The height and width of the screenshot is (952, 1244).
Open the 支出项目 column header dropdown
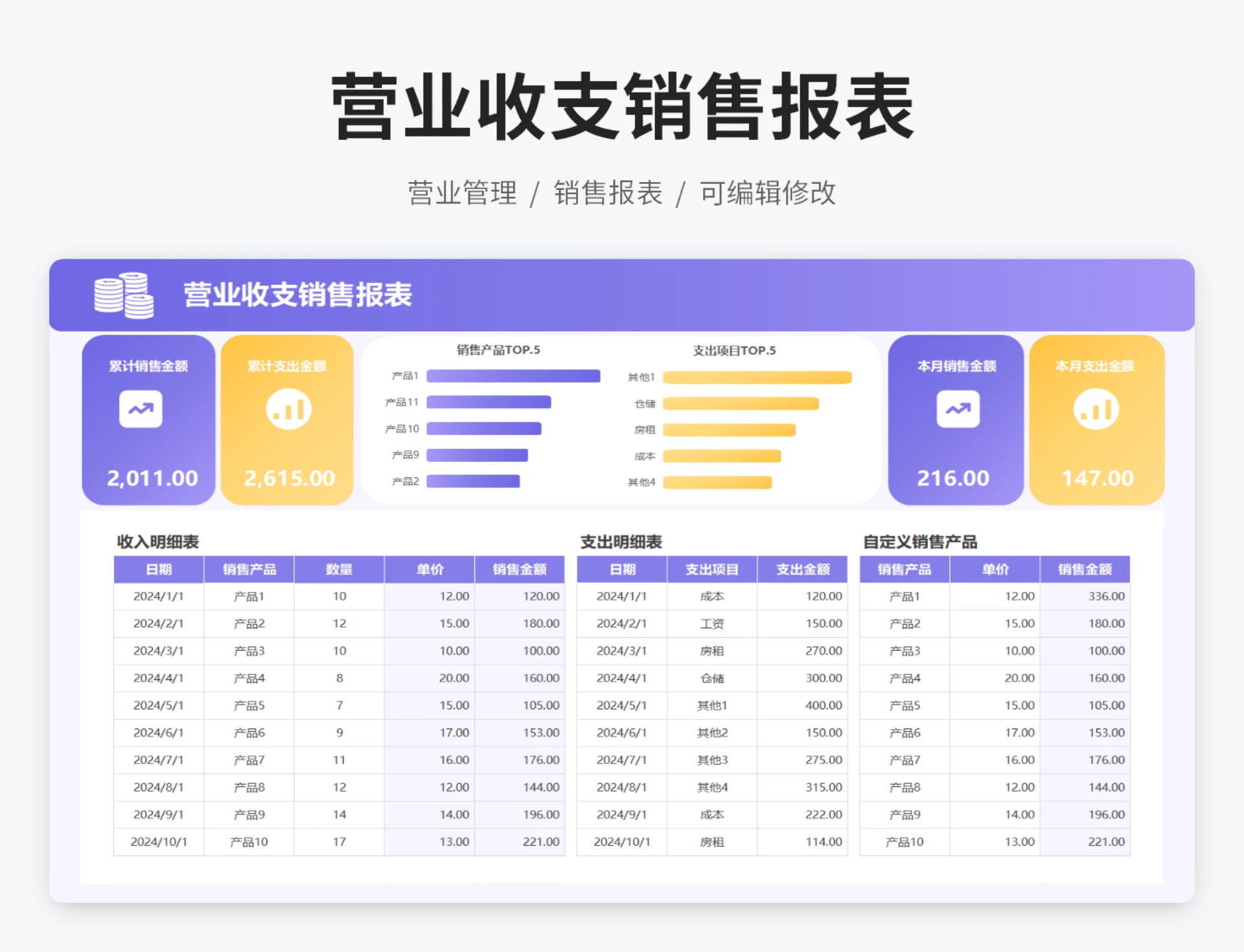click(711, 569)
